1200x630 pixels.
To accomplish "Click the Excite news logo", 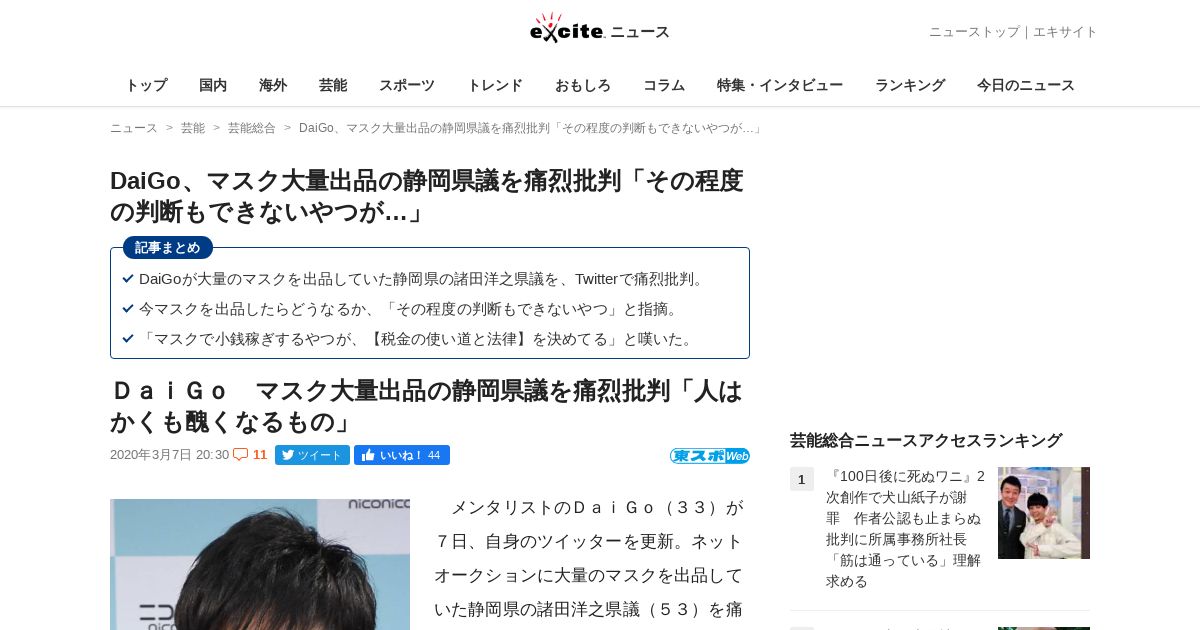I will point(599,28).
